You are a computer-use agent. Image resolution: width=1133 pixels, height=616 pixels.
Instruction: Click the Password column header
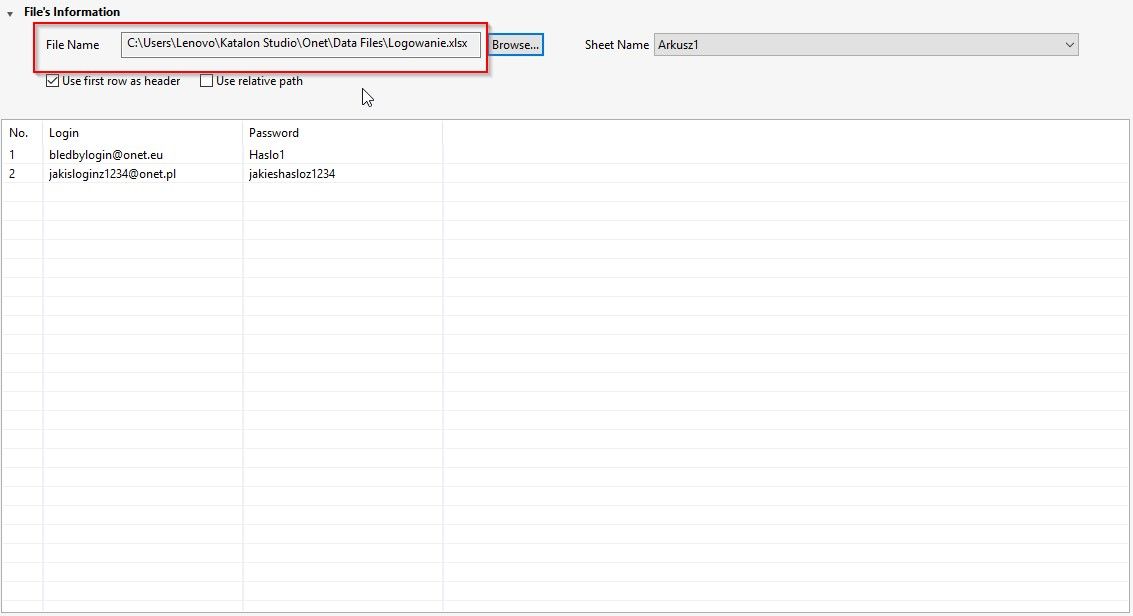pyautogui.click(x=274, y=133)
